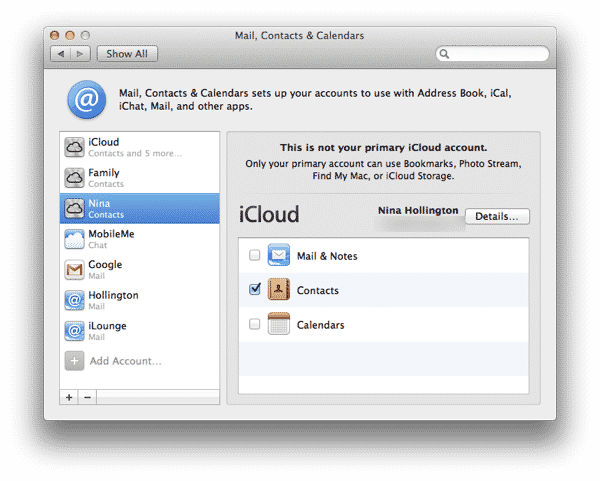Click the iCloud account cloud icon
600x481 pixels.
(x=74, y=147)
